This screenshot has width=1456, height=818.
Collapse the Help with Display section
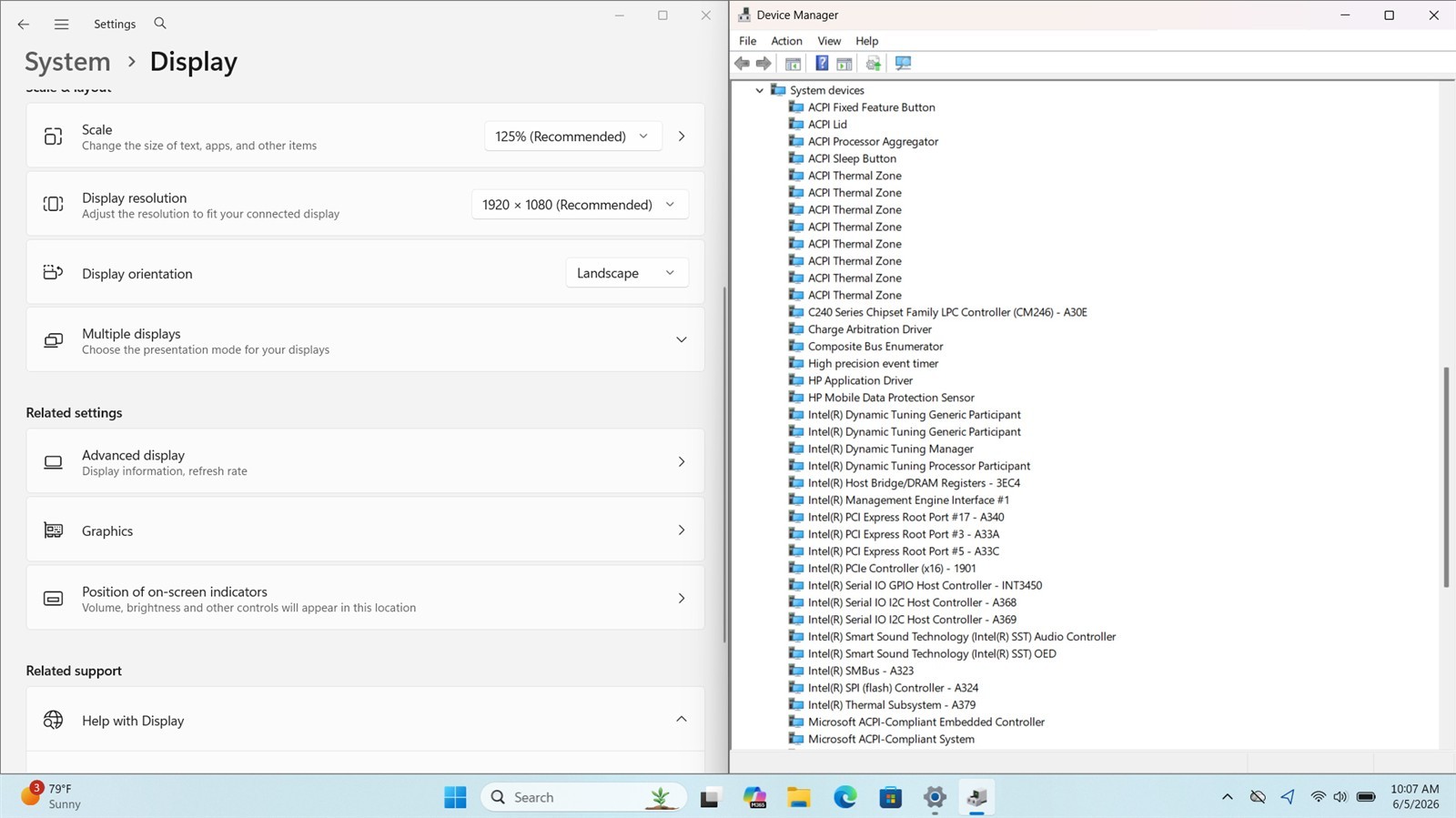click(681, 720)
